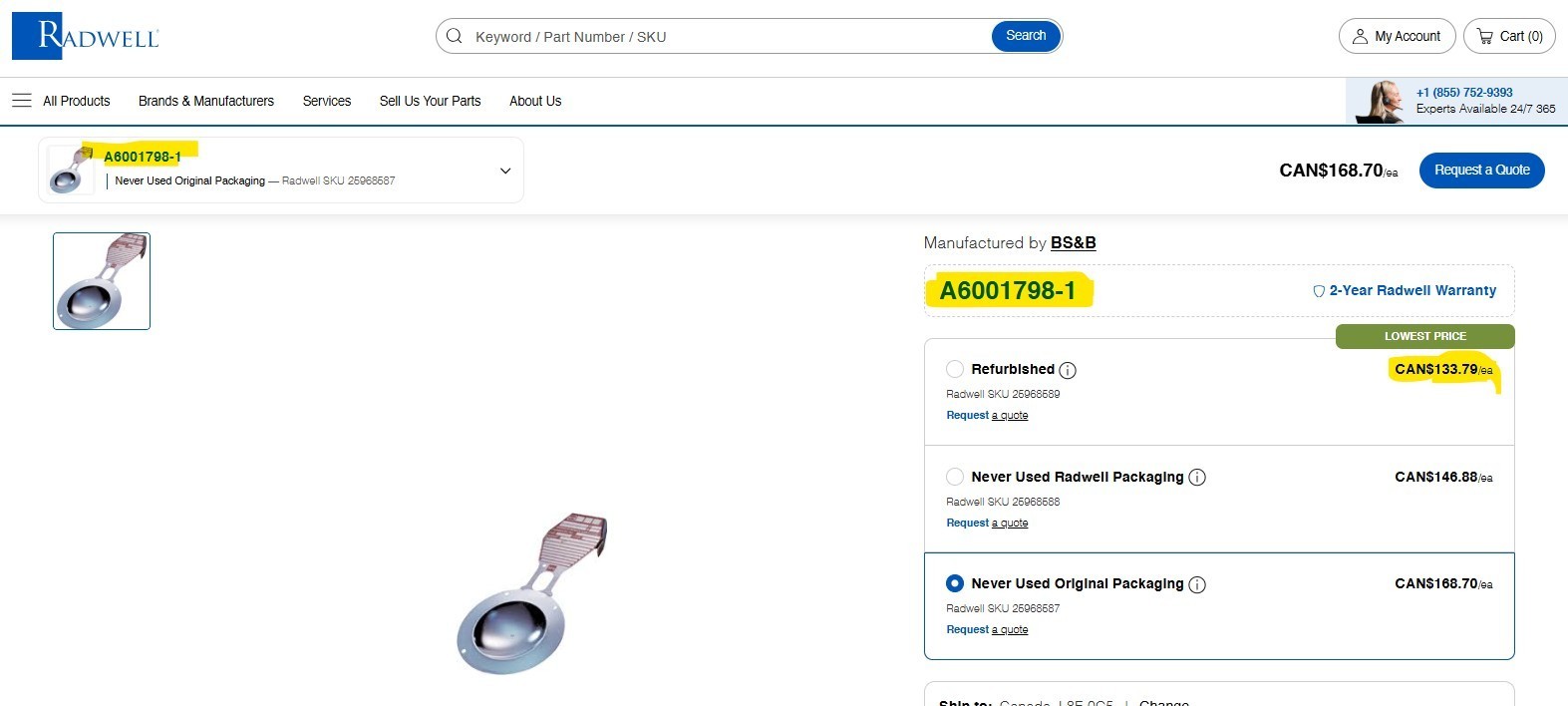
Task: Open the hamburger All Products menu icon
Action: coord(22,101)
